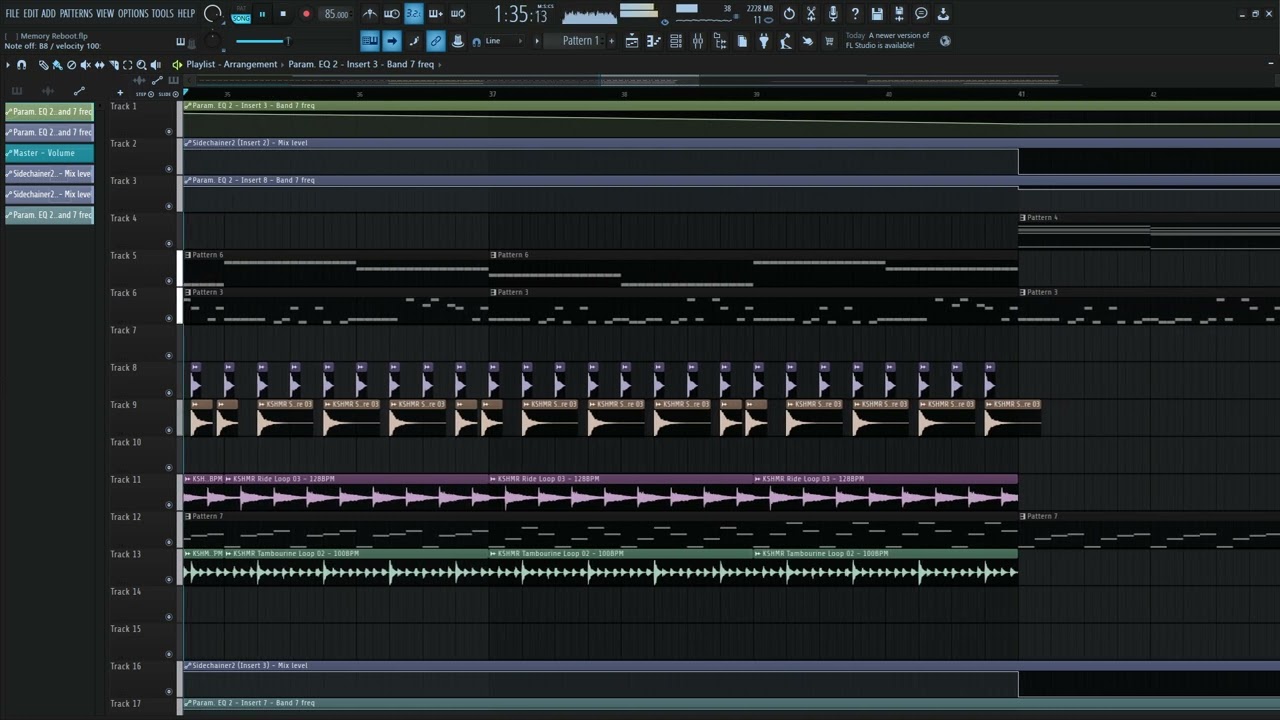Render project as audio file
The height and width of the screenshot is (720, 1280).
(899, 14)
